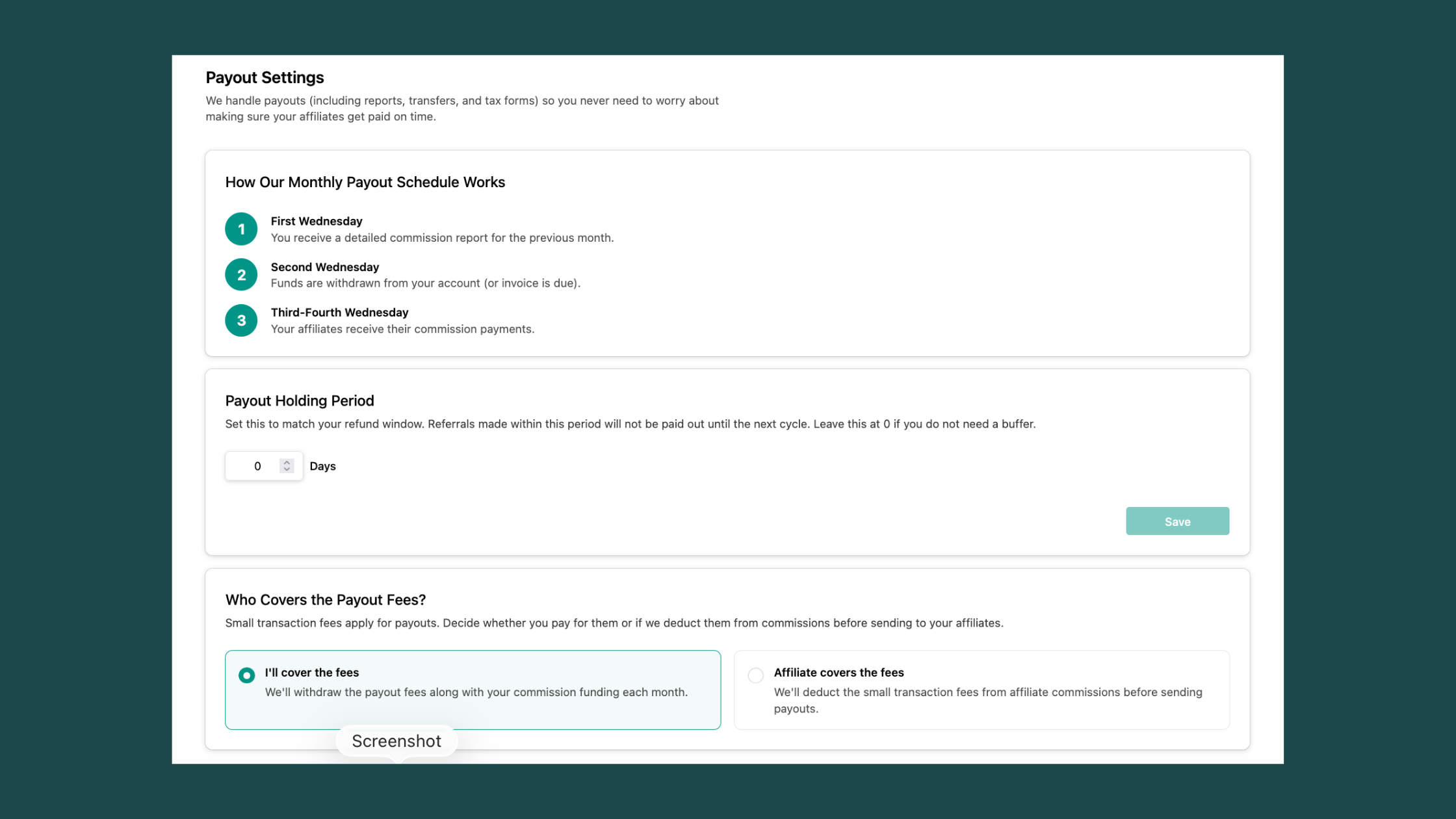Click the green step 1 badge

tap(241, 229)
